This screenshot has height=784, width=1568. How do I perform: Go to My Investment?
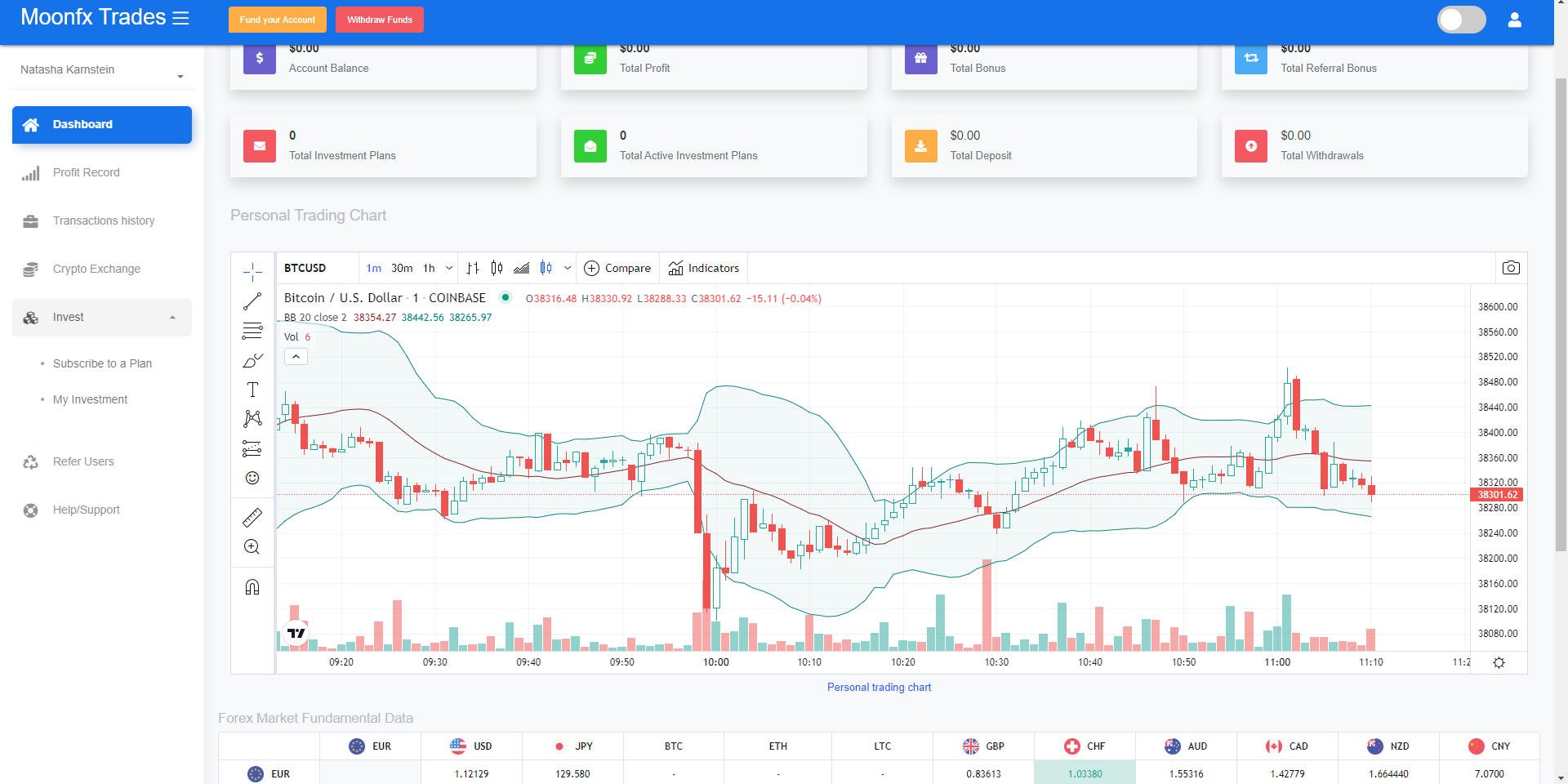[90, 399]
